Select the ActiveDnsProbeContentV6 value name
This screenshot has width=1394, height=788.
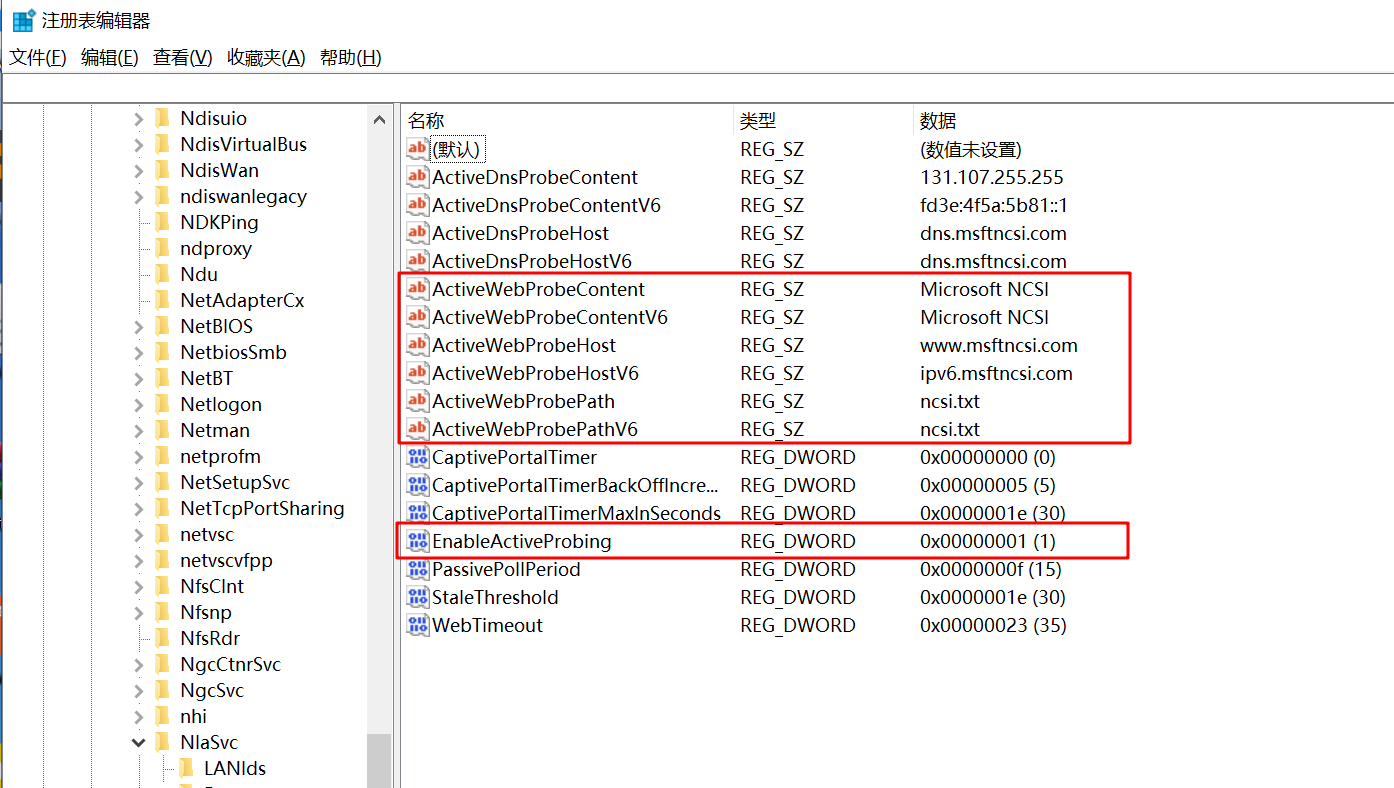546,206
